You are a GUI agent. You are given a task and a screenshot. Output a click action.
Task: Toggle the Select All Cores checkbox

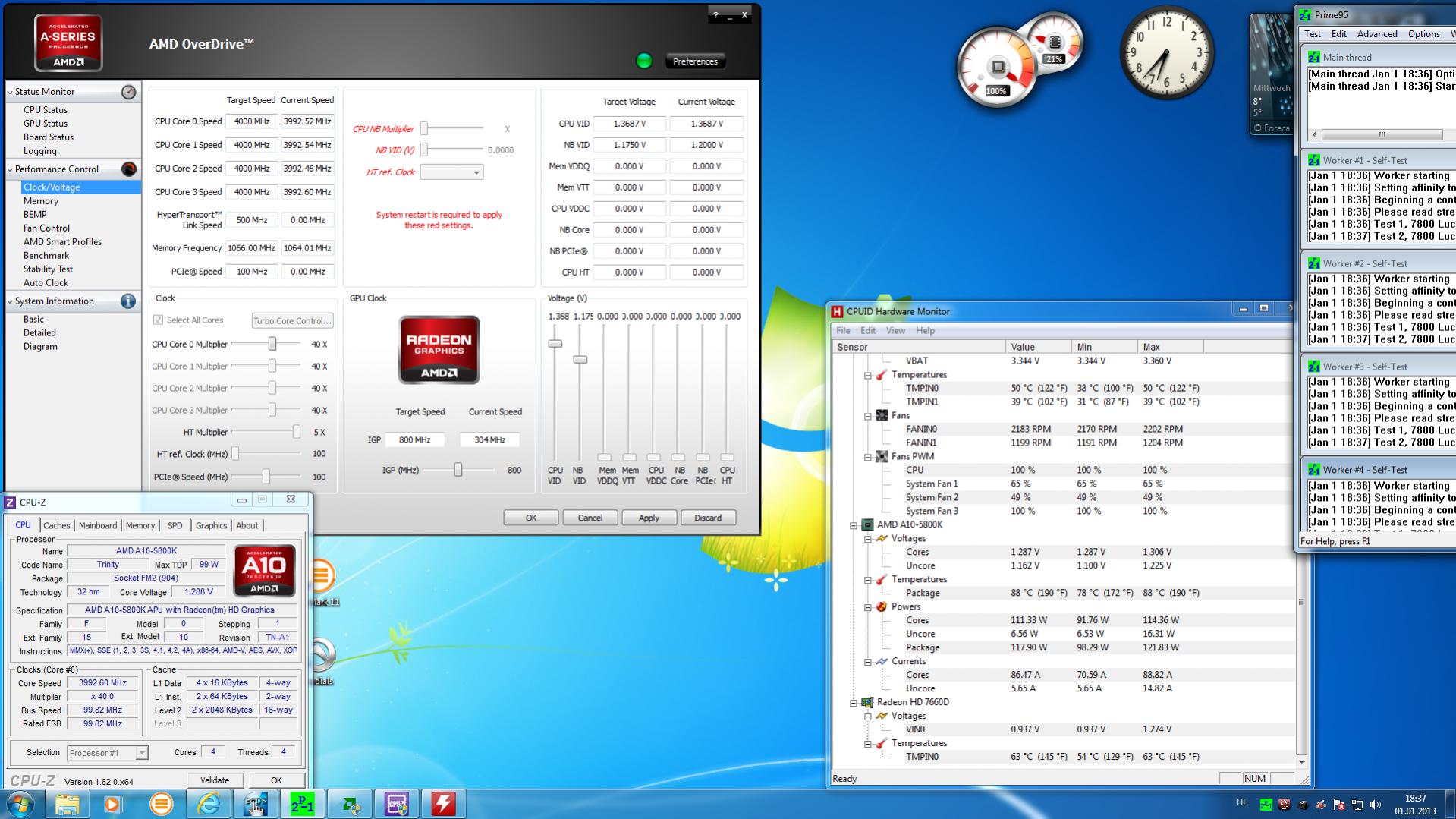point(159,320)
